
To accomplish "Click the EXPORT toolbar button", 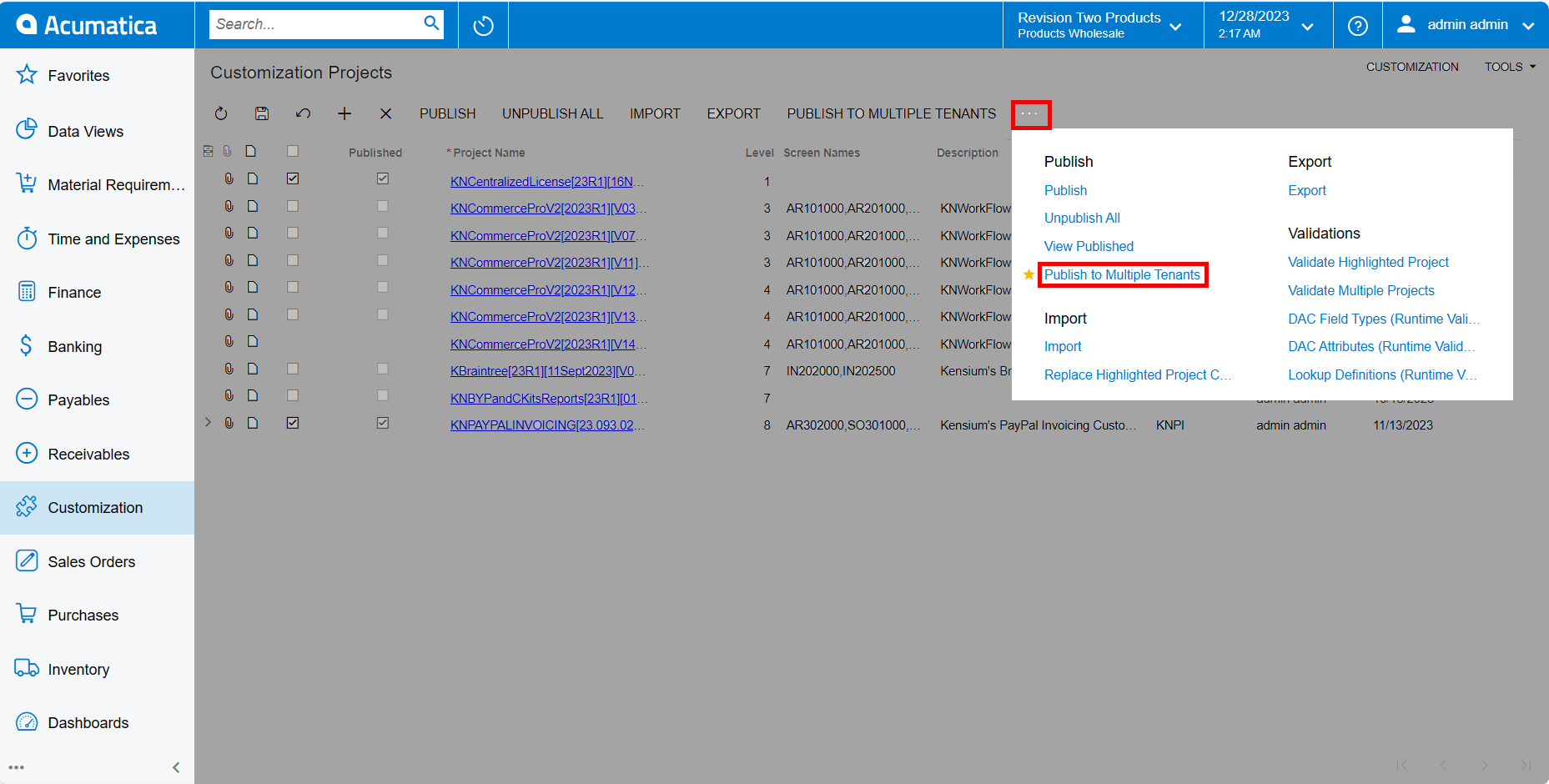I will coord(733,113).
